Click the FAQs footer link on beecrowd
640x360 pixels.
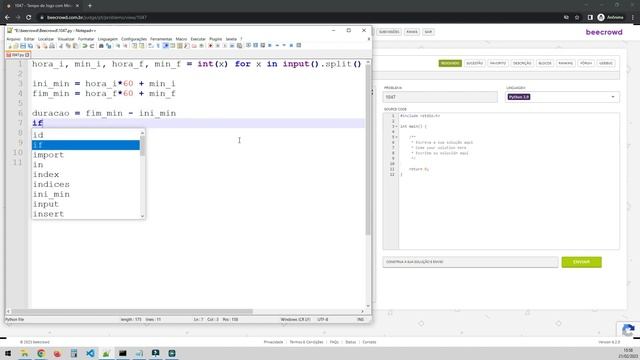point(334,342)
